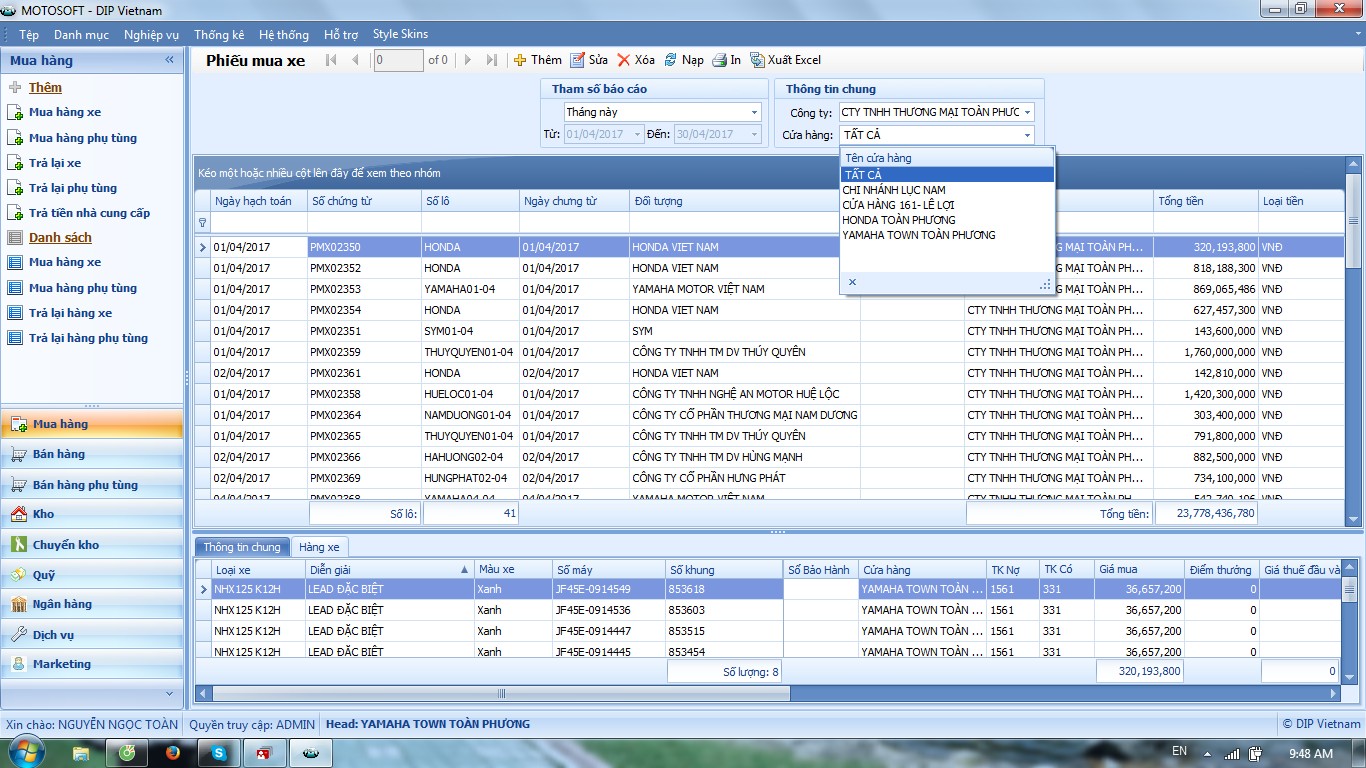Click Trả tiền nhà cung cấp link
Screen dimensions: 1366x768
[x=89, y=213]
